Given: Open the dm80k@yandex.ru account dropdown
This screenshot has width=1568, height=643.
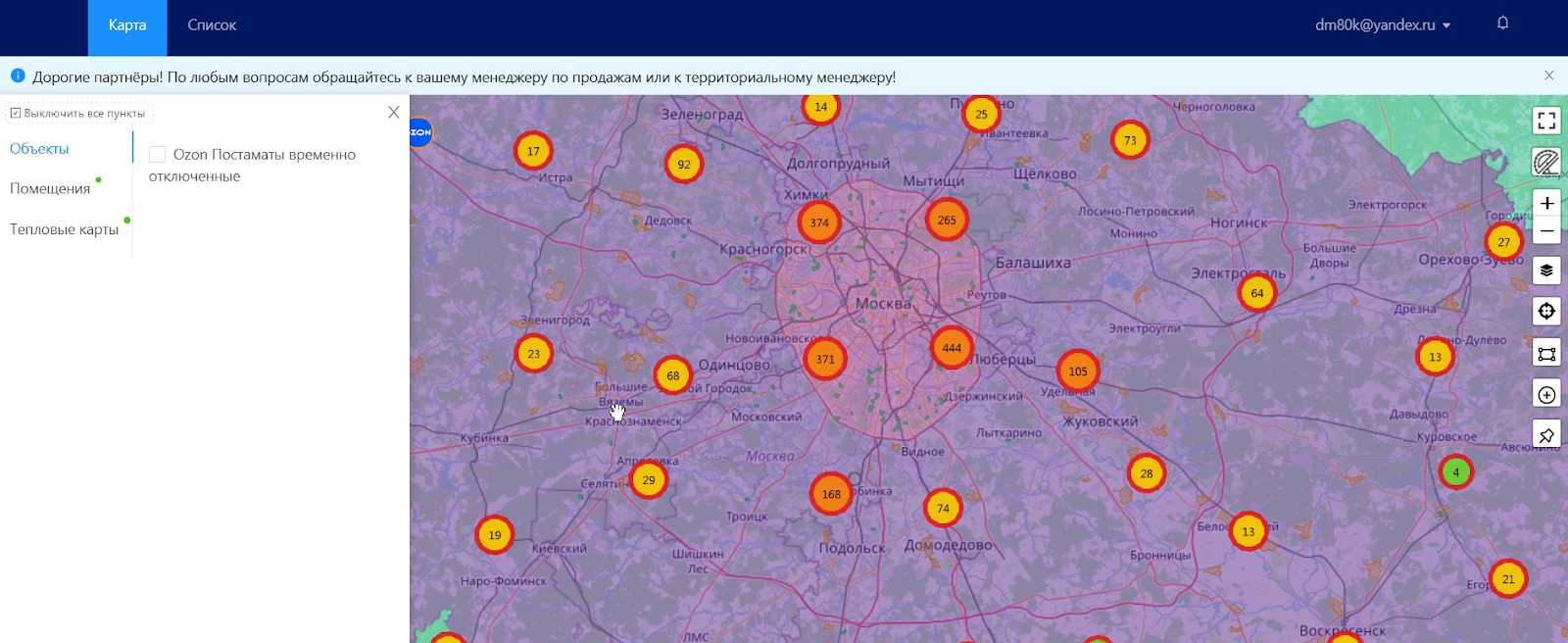Looking at the screenshot, I should tap(1382, 25).
